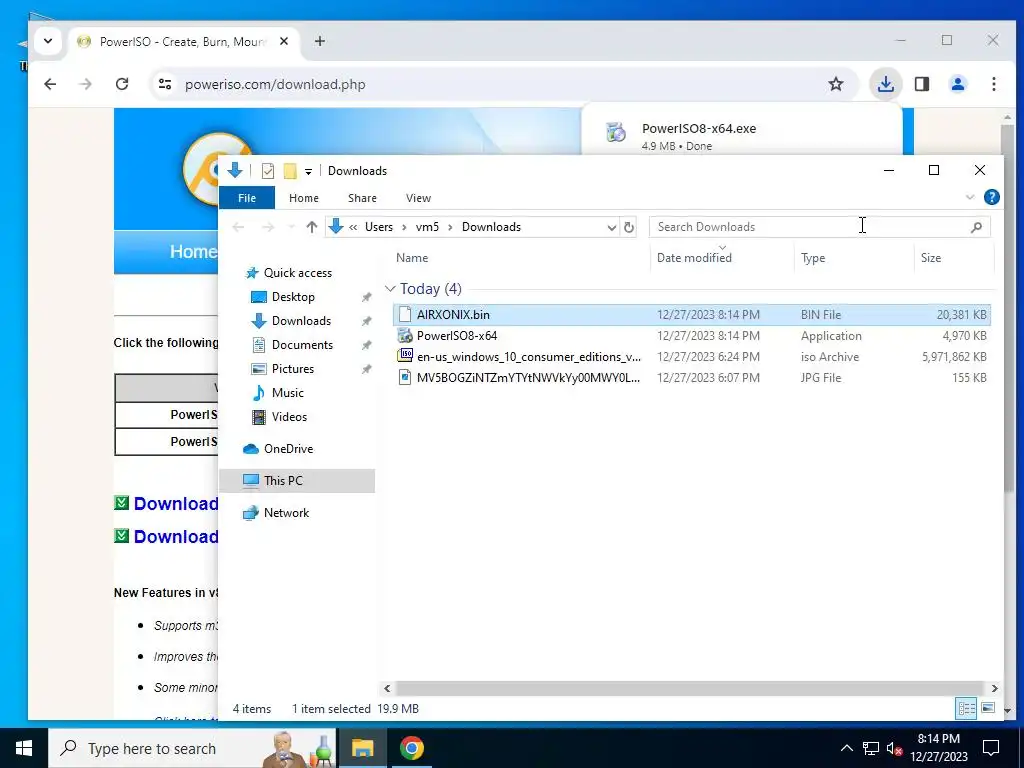Click the Chrome downloads tray icon

[x=886, y=84]
